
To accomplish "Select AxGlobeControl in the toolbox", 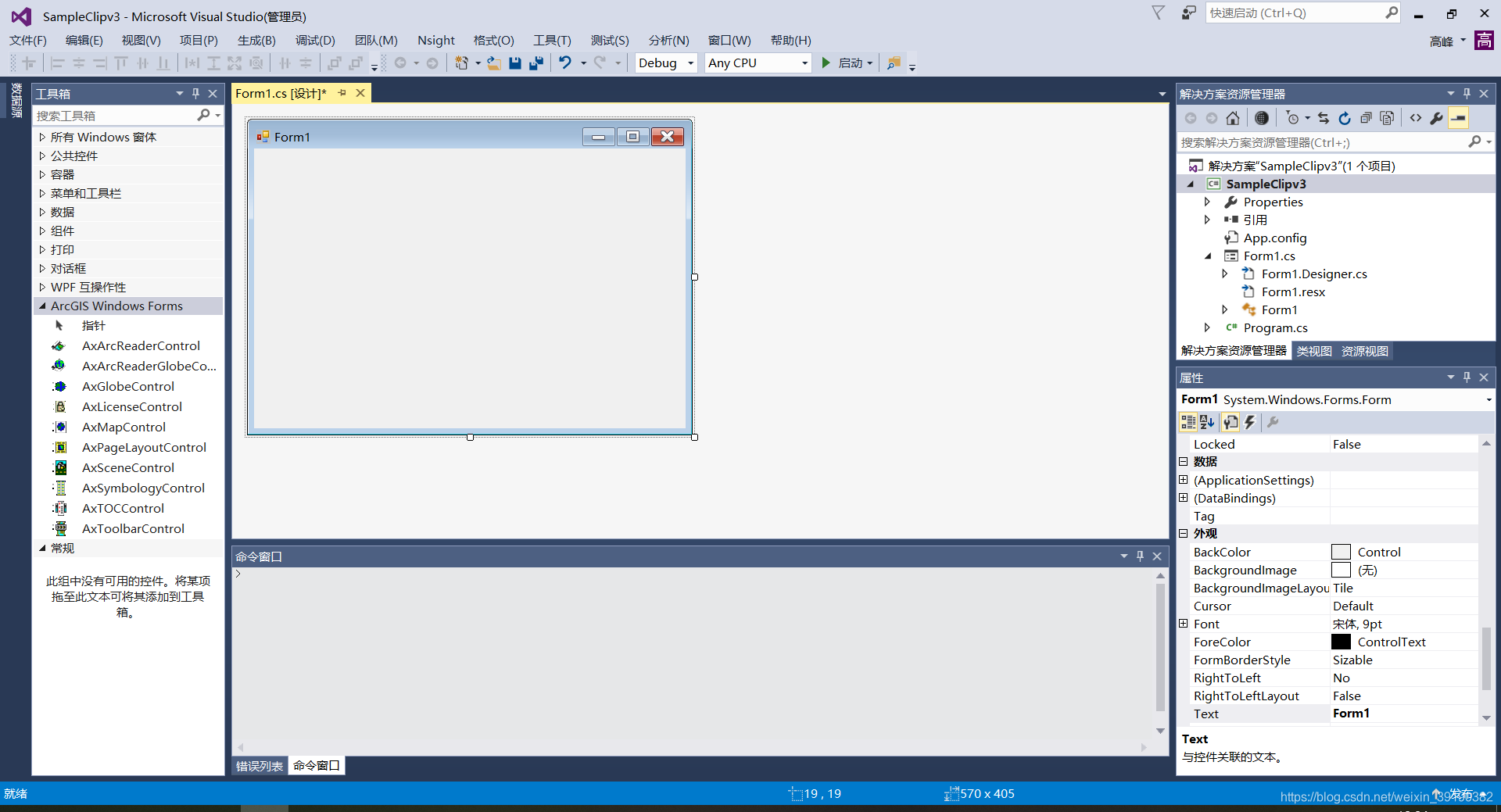I will 128,386.
